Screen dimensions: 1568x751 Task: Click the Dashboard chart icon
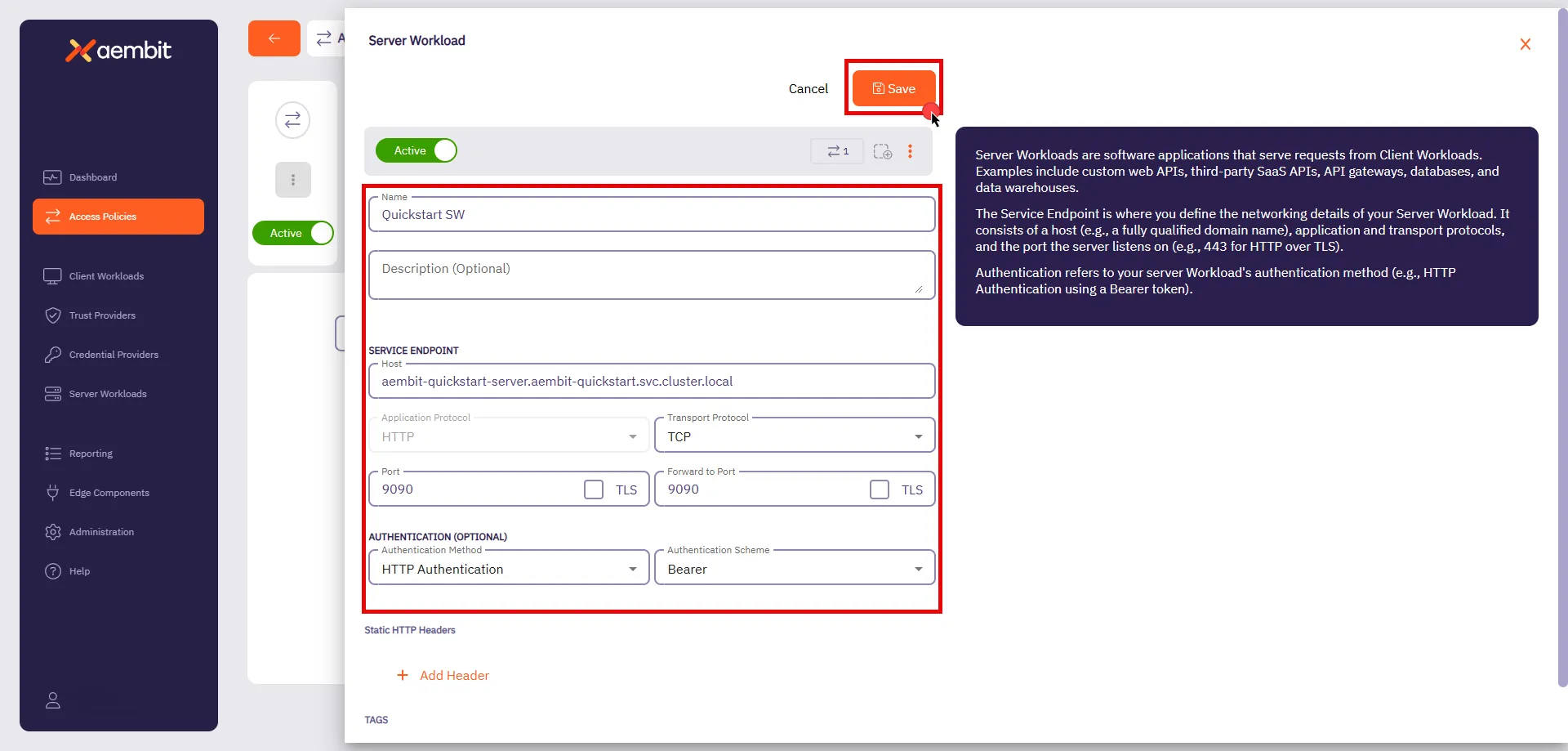click(52, 177)
